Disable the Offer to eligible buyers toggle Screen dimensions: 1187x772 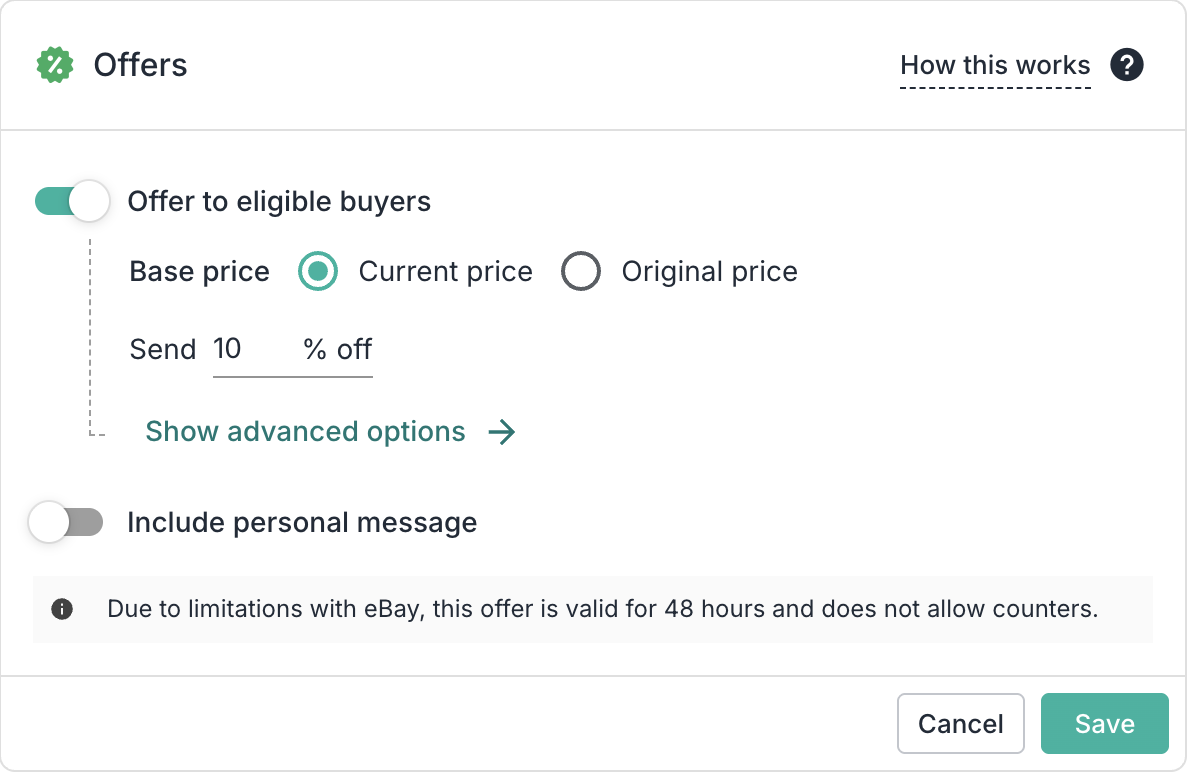(x=71, y=201)
